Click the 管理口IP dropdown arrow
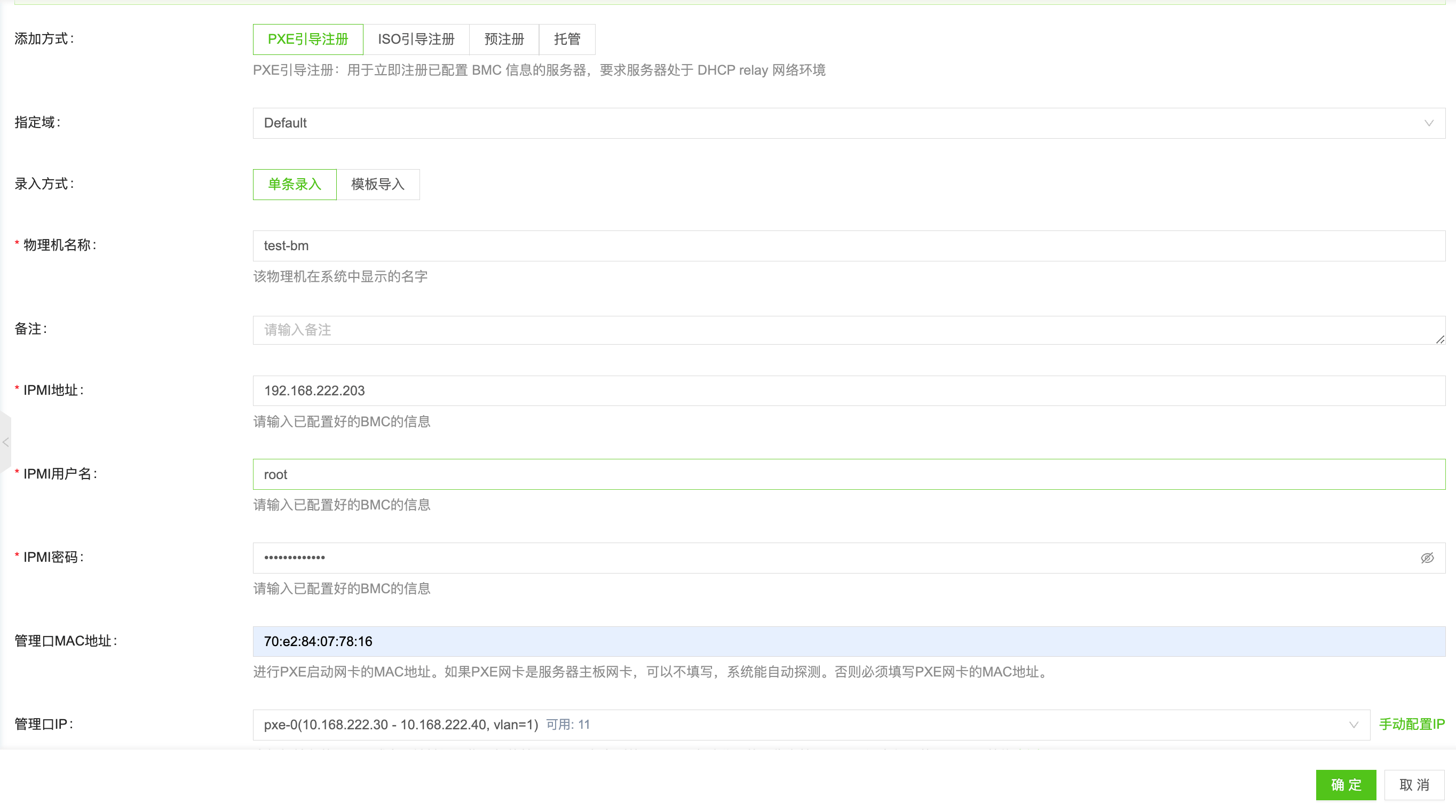This screenshot has width=1456, height=812. click(x=1353, y=725)
